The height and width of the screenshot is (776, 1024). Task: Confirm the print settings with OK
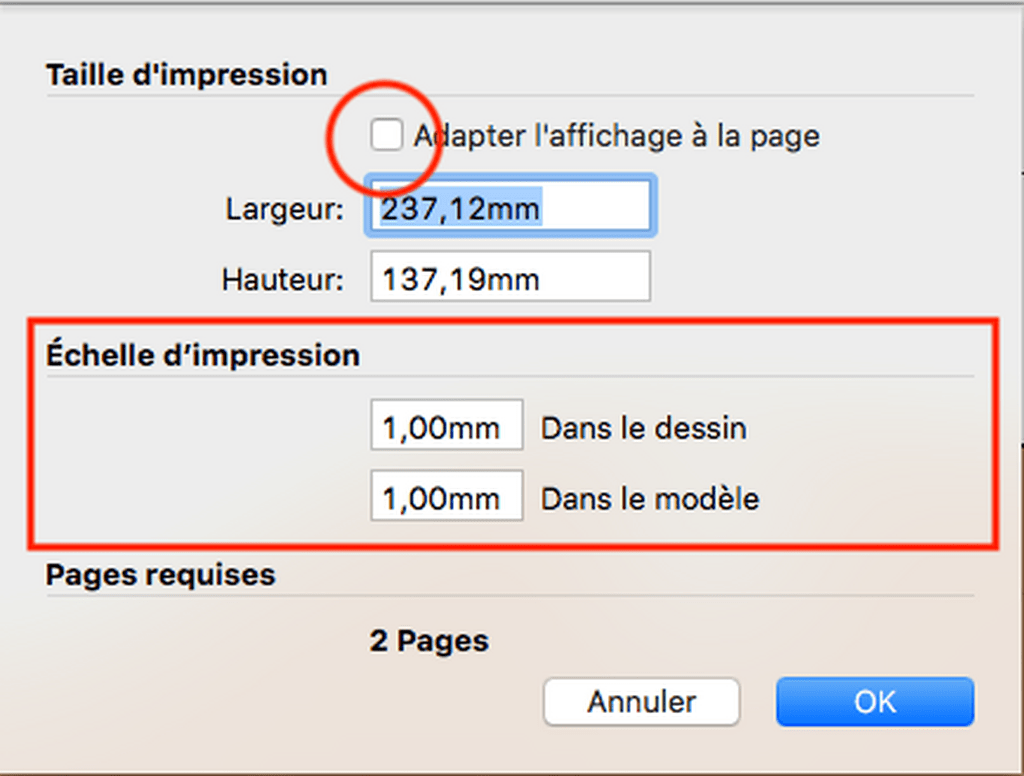[875, 702]
